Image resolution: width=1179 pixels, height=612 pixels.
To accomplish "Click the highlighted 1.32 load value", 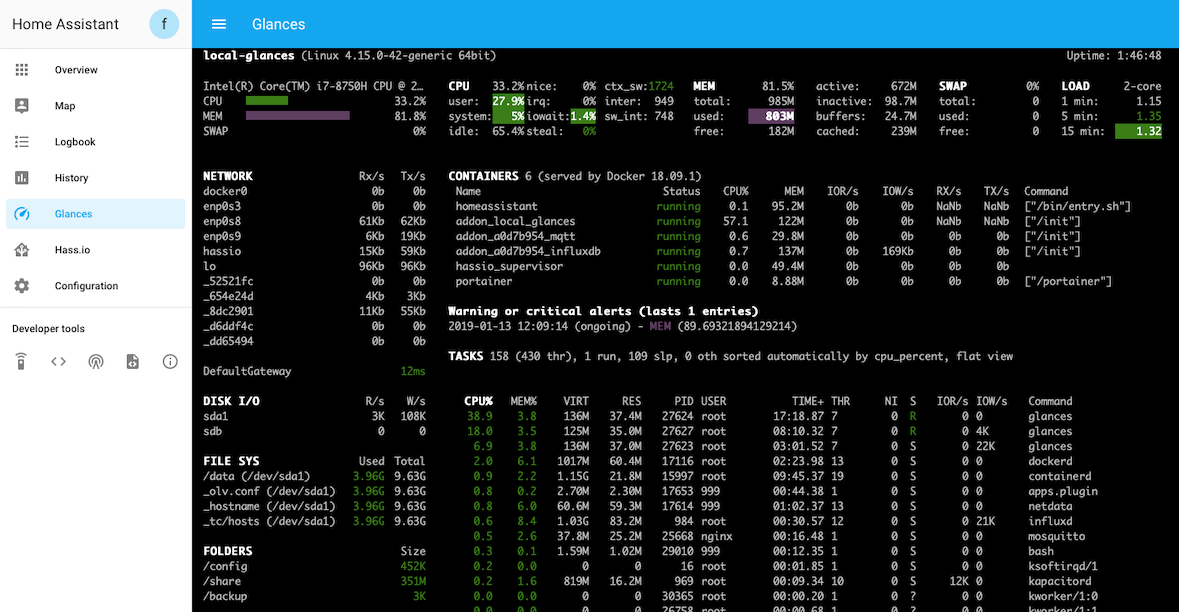I will coord(1138,131).
